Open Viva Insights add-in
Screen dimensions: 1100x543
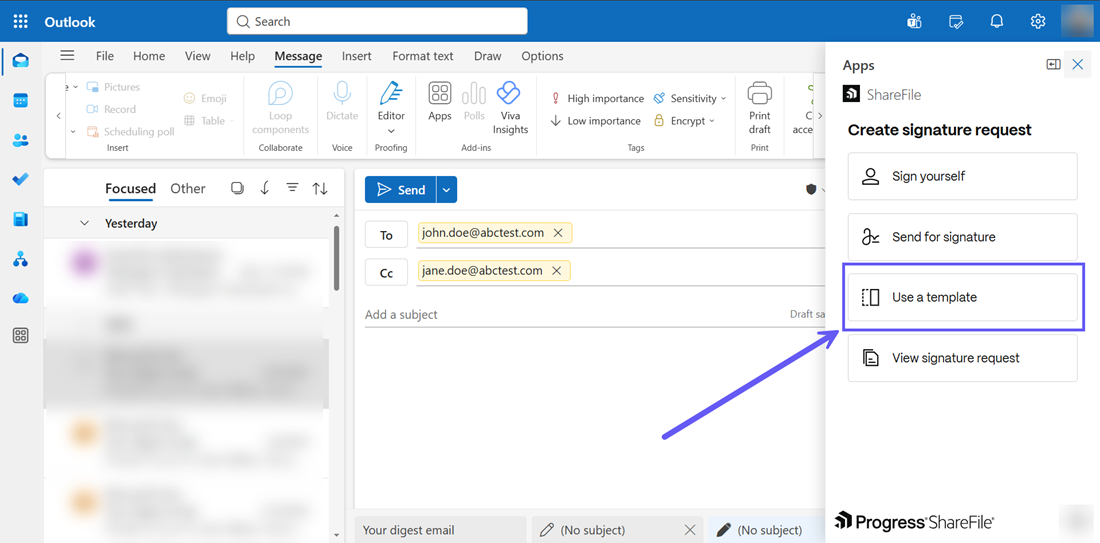point(510,108)
